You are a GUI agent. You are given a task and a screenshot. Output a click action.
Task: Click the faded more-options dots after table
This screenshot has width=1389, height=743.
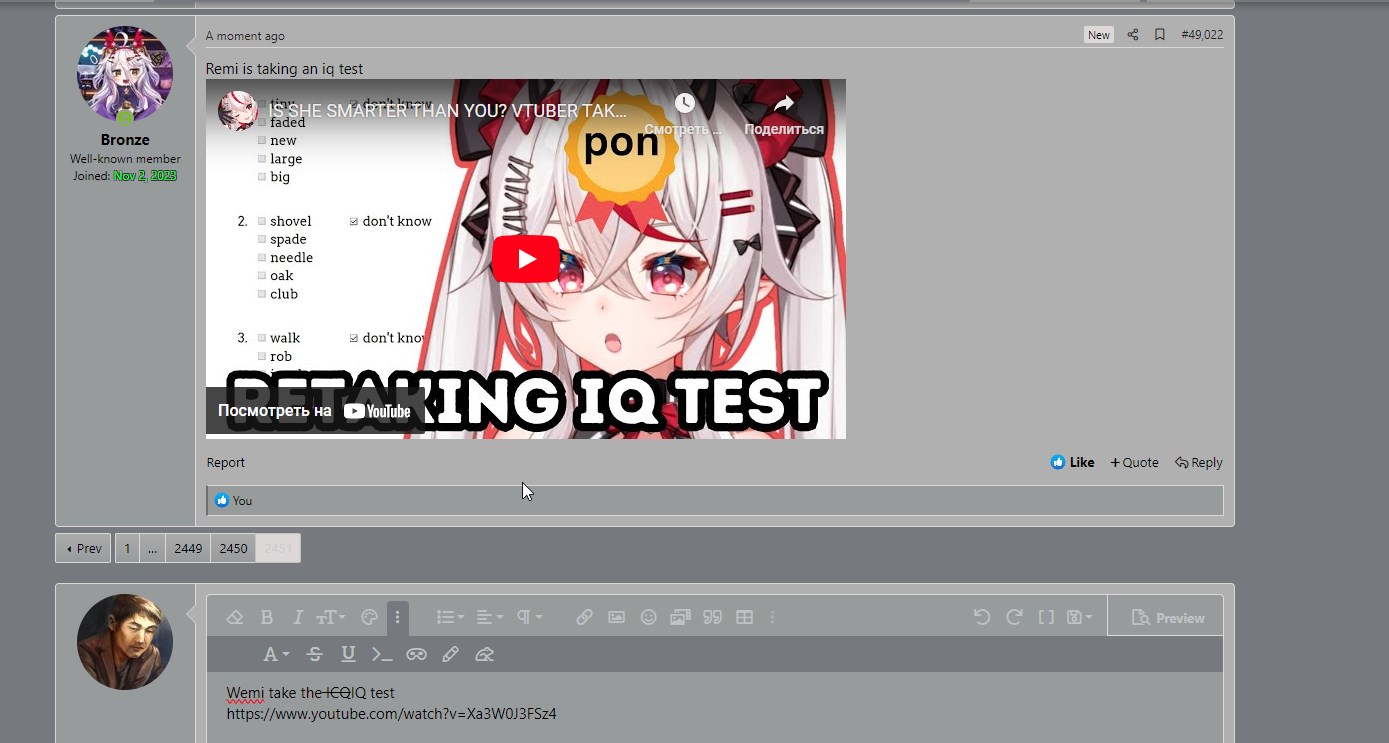pos(772,618)
